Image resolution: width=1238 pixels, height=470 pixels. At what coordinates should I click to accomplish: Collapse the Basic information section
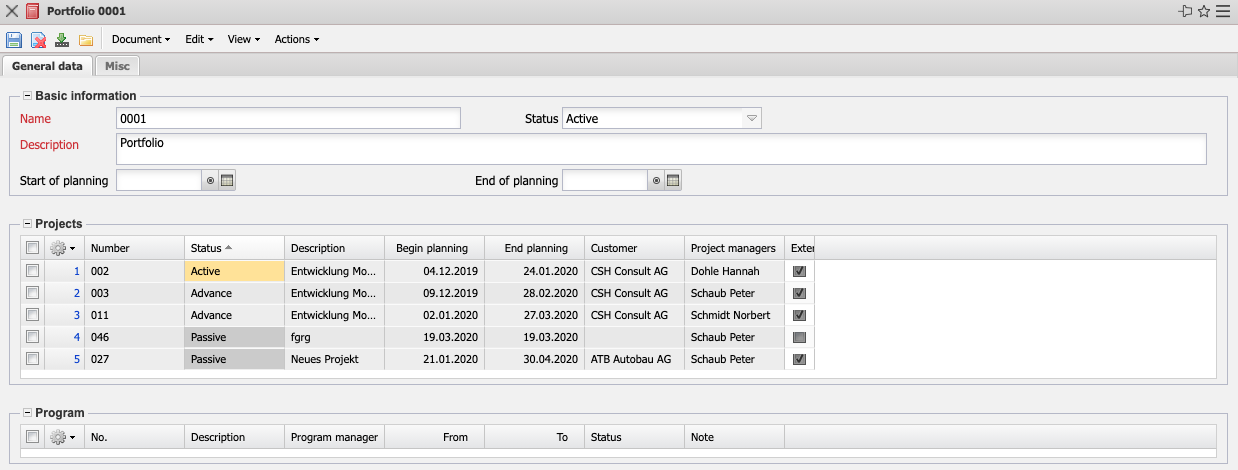point(27,96)
